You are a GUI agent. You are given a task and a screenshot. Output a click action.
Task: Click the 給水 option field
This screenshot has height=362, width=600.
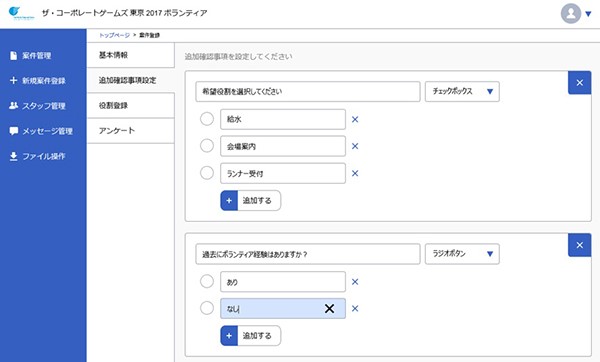coord(283,119)
